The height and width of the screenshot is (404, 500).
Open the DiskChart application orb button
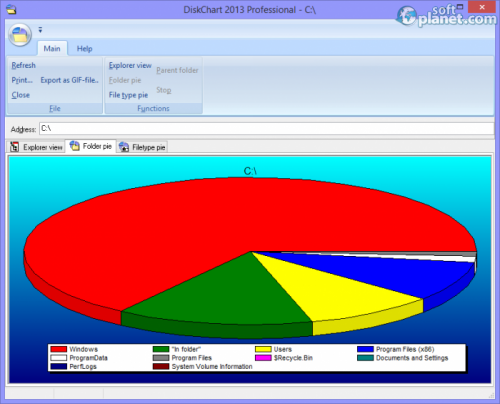(20, 35)
